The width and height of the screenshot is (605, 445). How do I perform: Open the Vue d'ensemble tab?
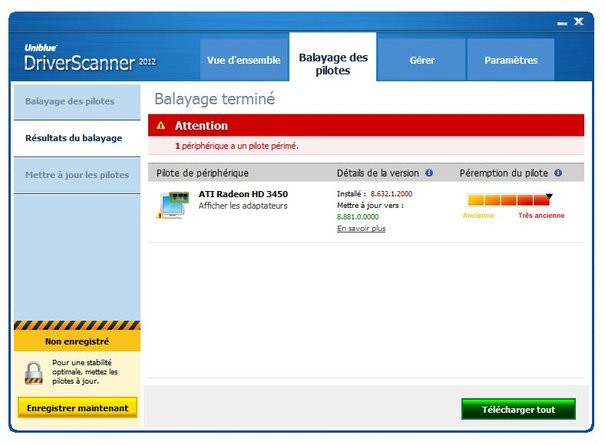tap(244, 60)
